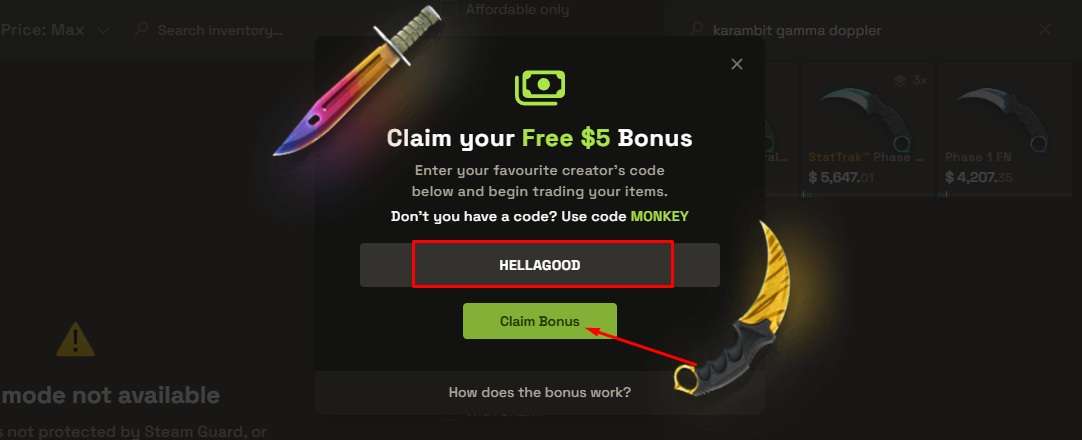
Task: Click the Claim Bonus button
Action: (540, 321)
